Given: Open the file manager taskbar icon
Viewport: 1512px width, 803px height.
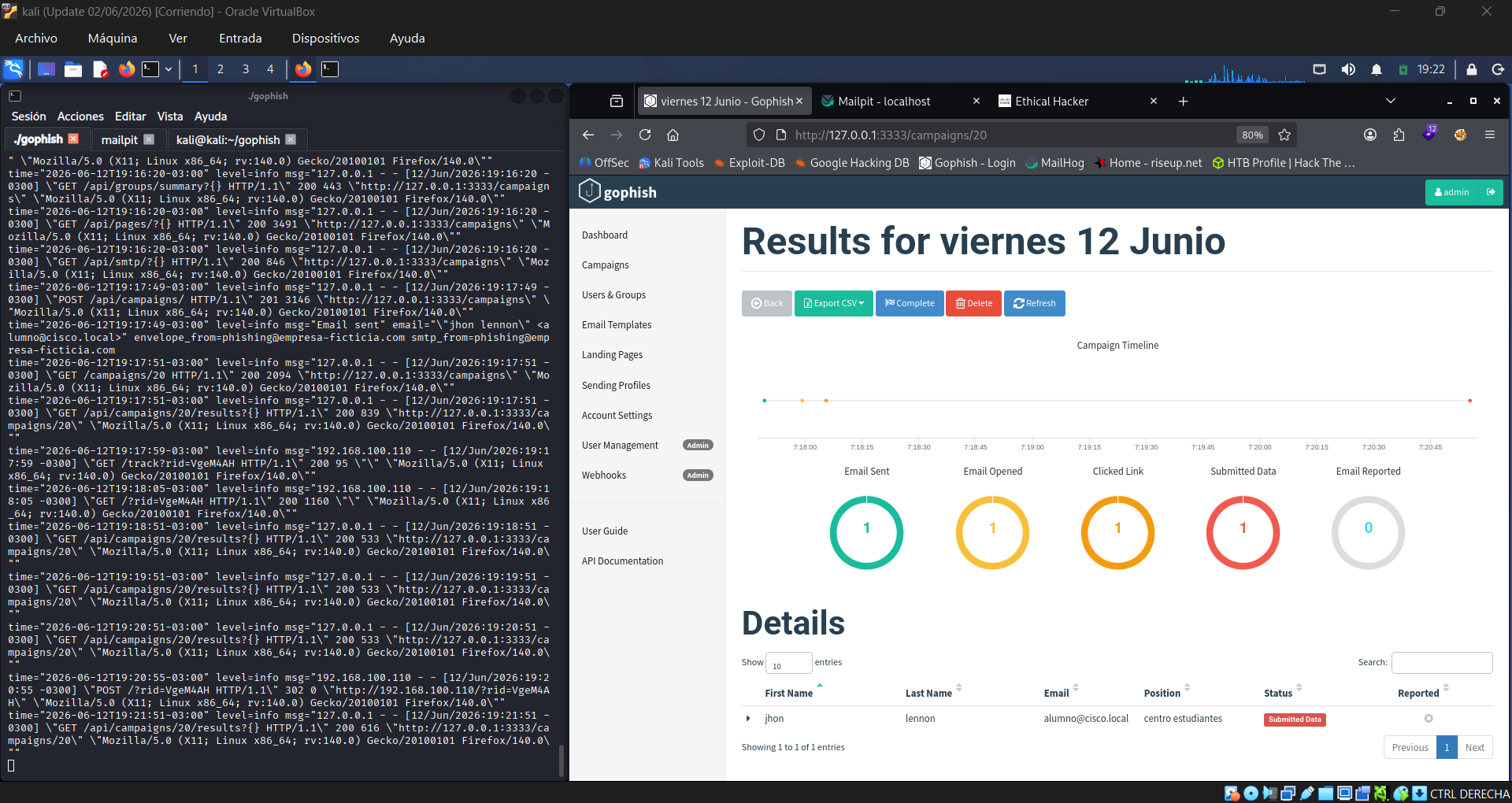Looking at the screenshot, I should pos(73,69).
